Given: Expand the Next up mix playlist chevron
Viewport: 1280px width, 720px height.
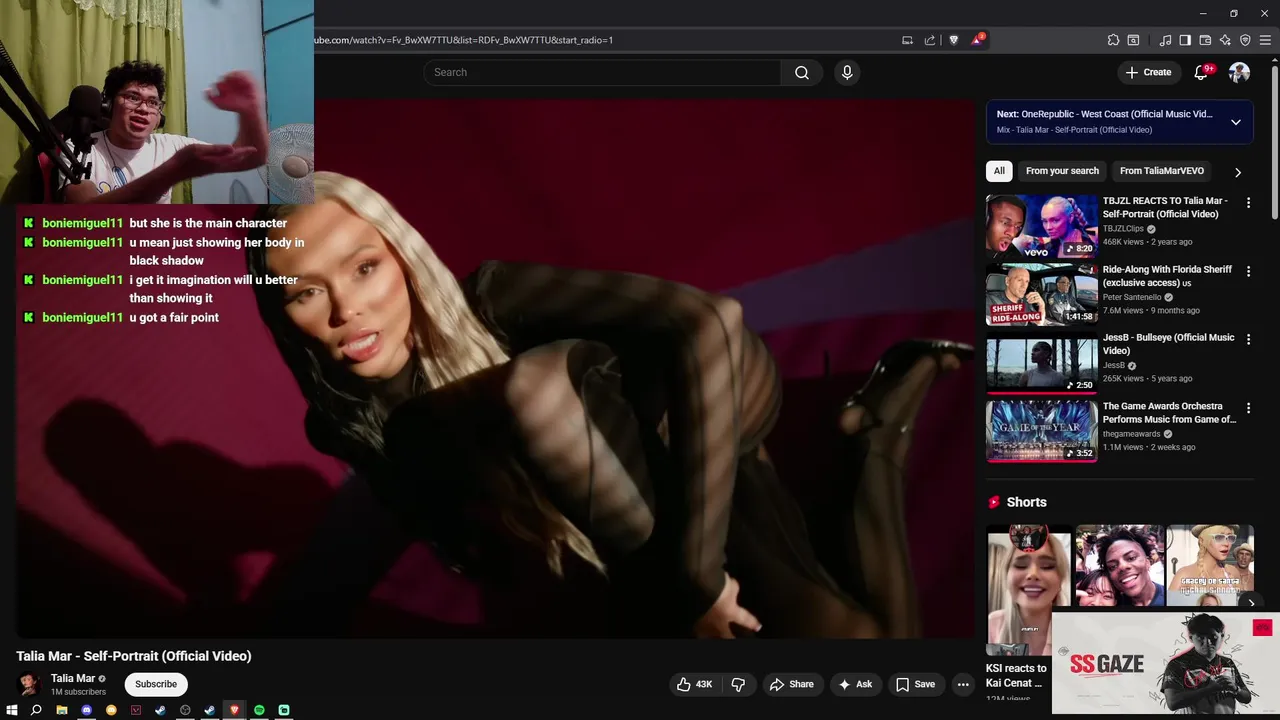Looking at the screenshot, I should pyautogui.click(x=1236, y=122).
